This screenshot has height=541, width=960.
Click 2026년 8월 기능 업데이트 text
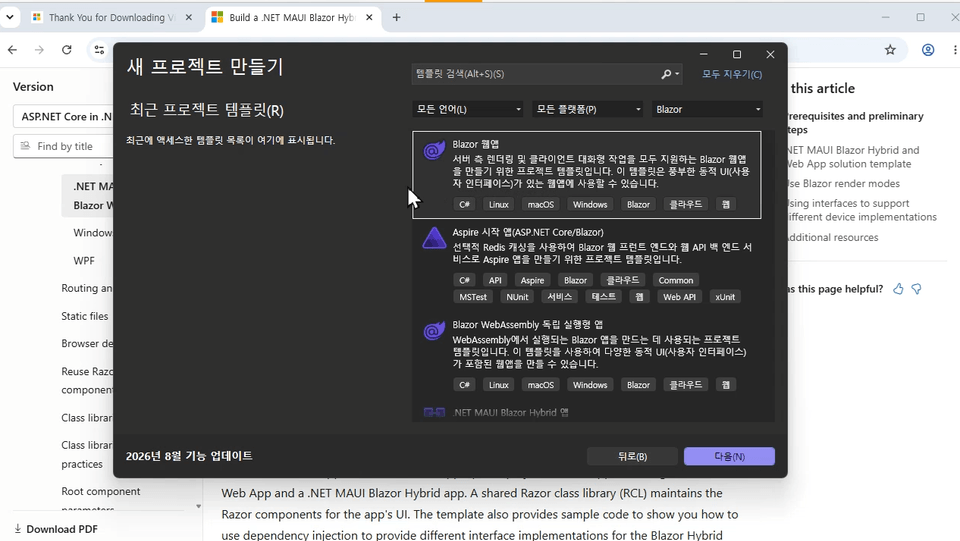[x=189, y=456]
